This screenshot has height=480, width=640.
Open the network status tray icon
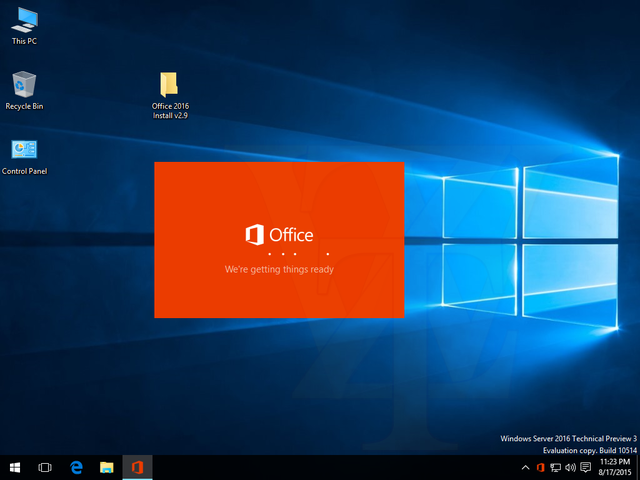pos(556,468)
